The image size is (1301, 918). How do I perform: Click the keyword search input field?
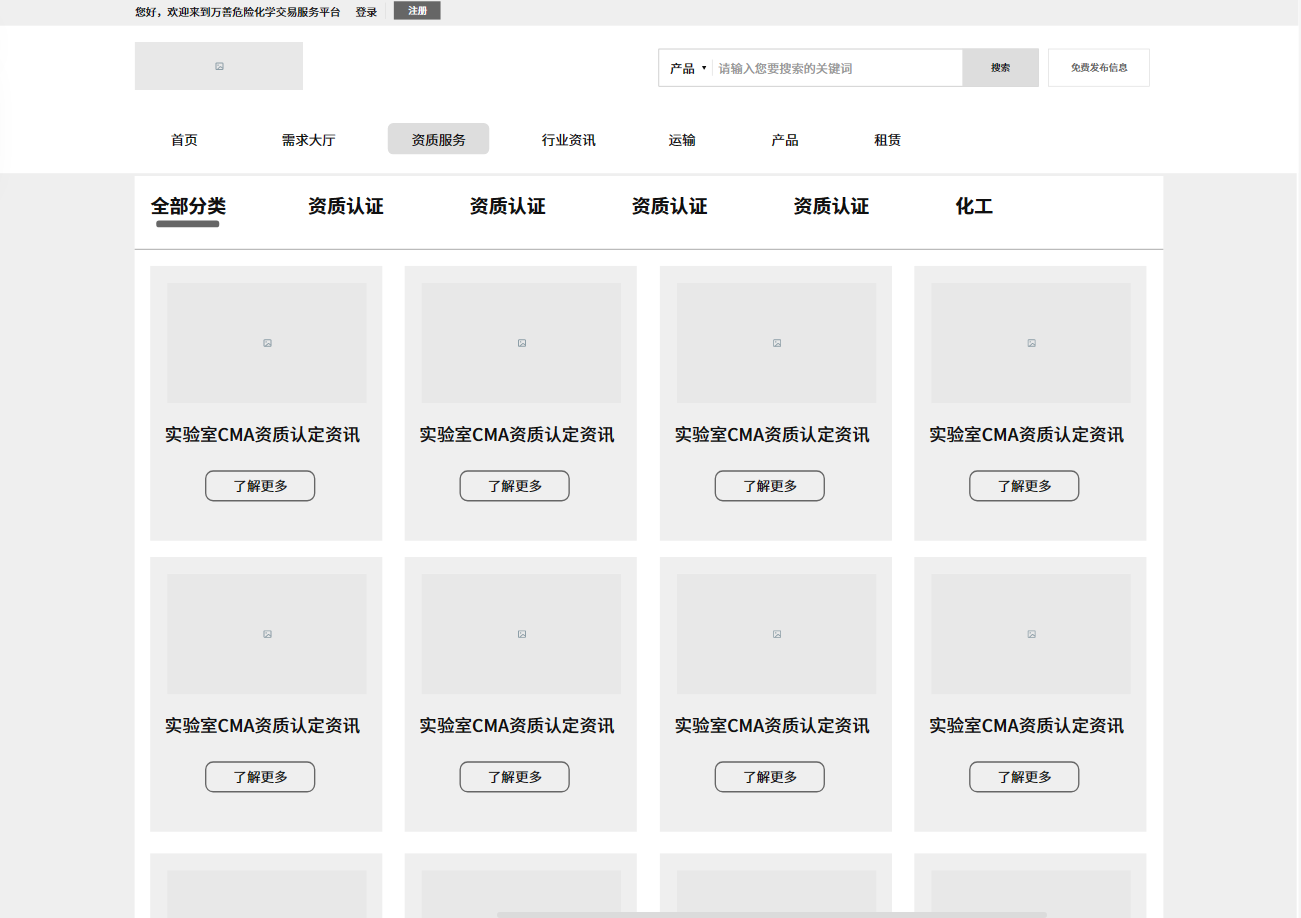point(836,69)
